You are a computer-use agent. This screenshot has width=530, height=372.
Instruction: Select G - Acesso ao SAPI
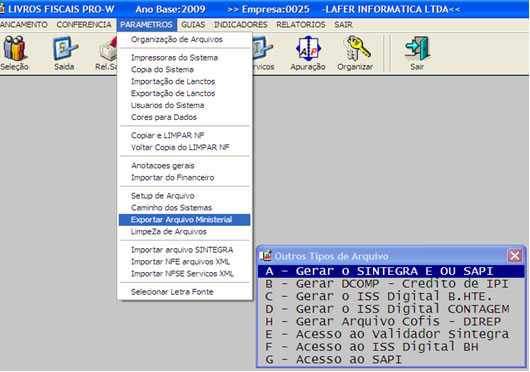[391, 359]
